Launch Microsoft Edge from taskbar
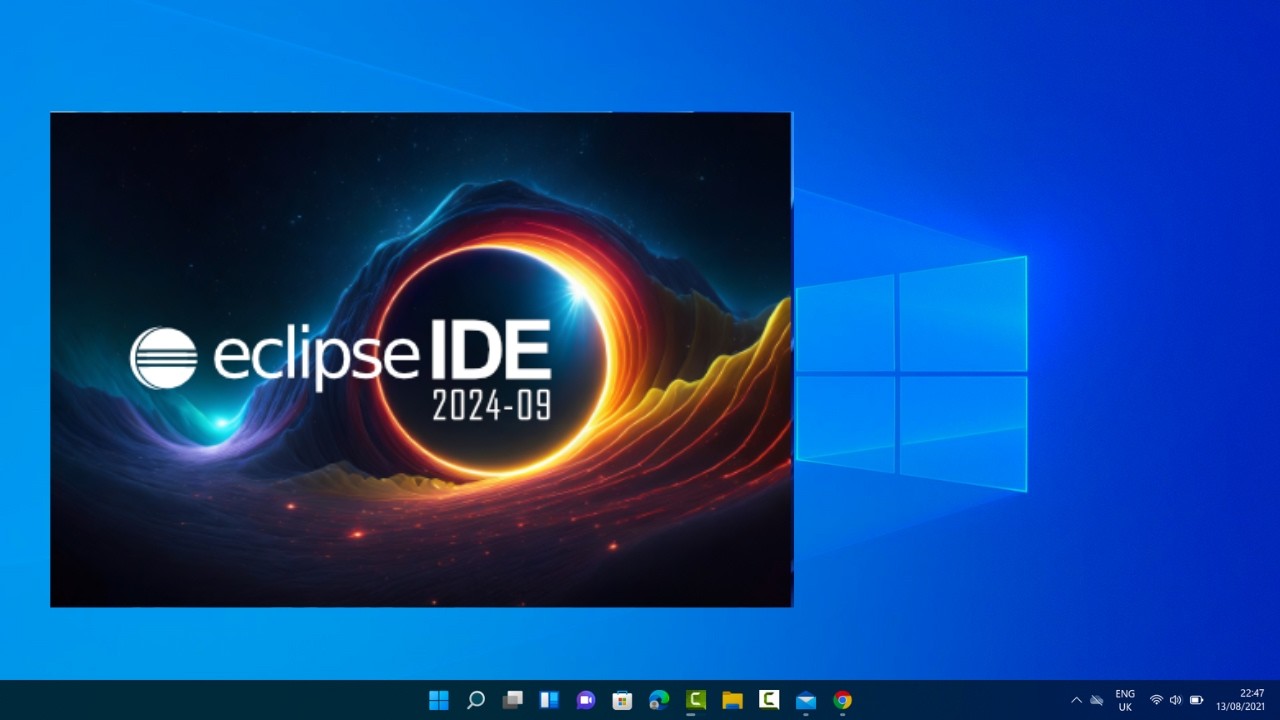The width and height of the screenshot is (1280, 720). 659,700
